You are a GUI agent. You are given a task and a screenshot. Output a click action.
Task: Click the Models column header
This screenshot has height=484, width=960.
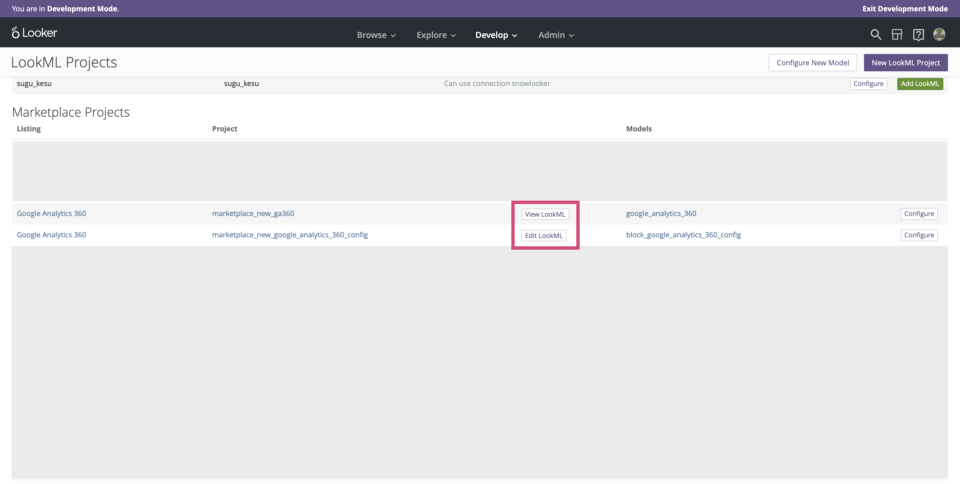(x=639, y=129)
